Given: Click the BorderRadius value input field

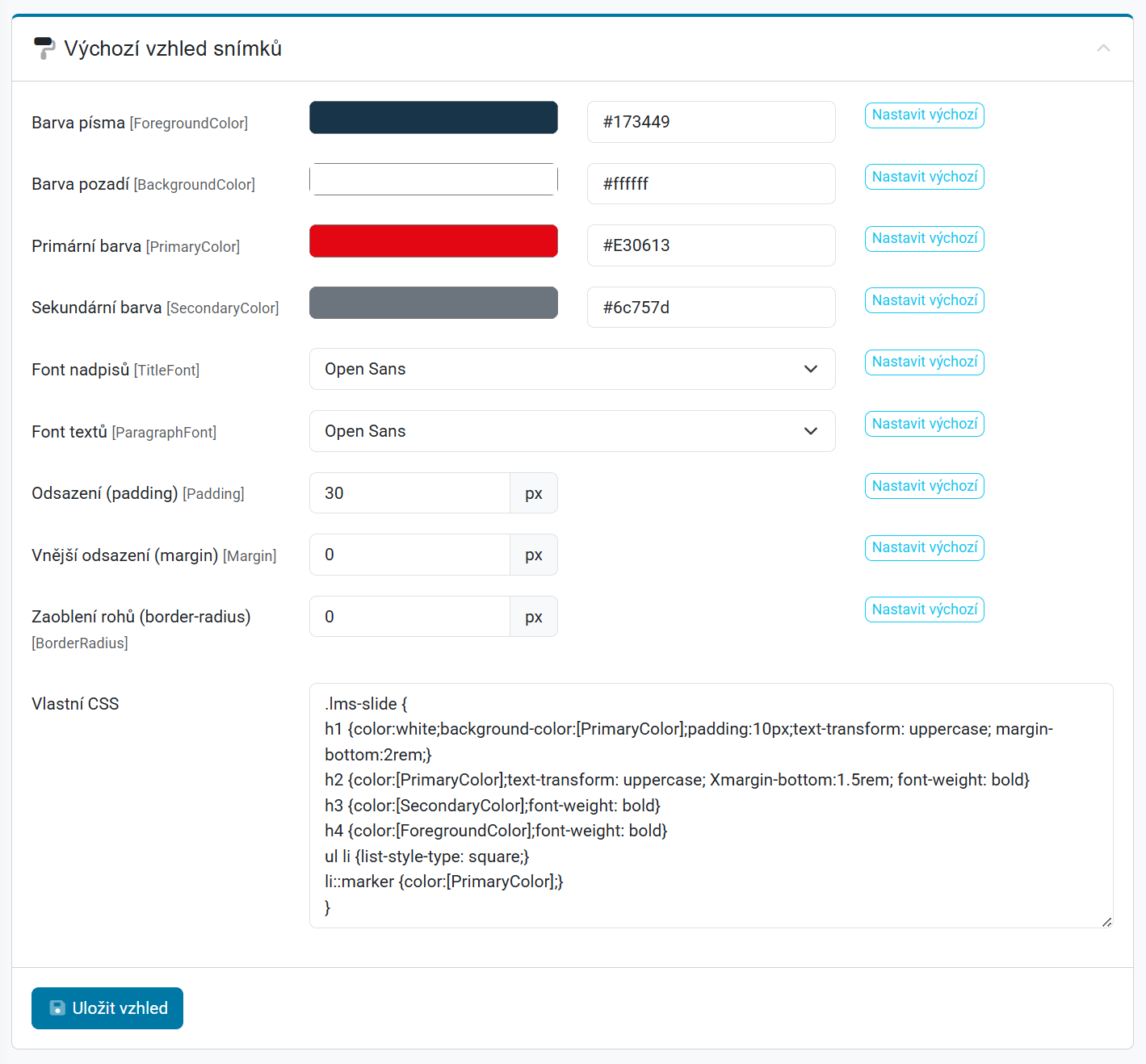Looking at the screenshot, I should click(x=409, y=617).
